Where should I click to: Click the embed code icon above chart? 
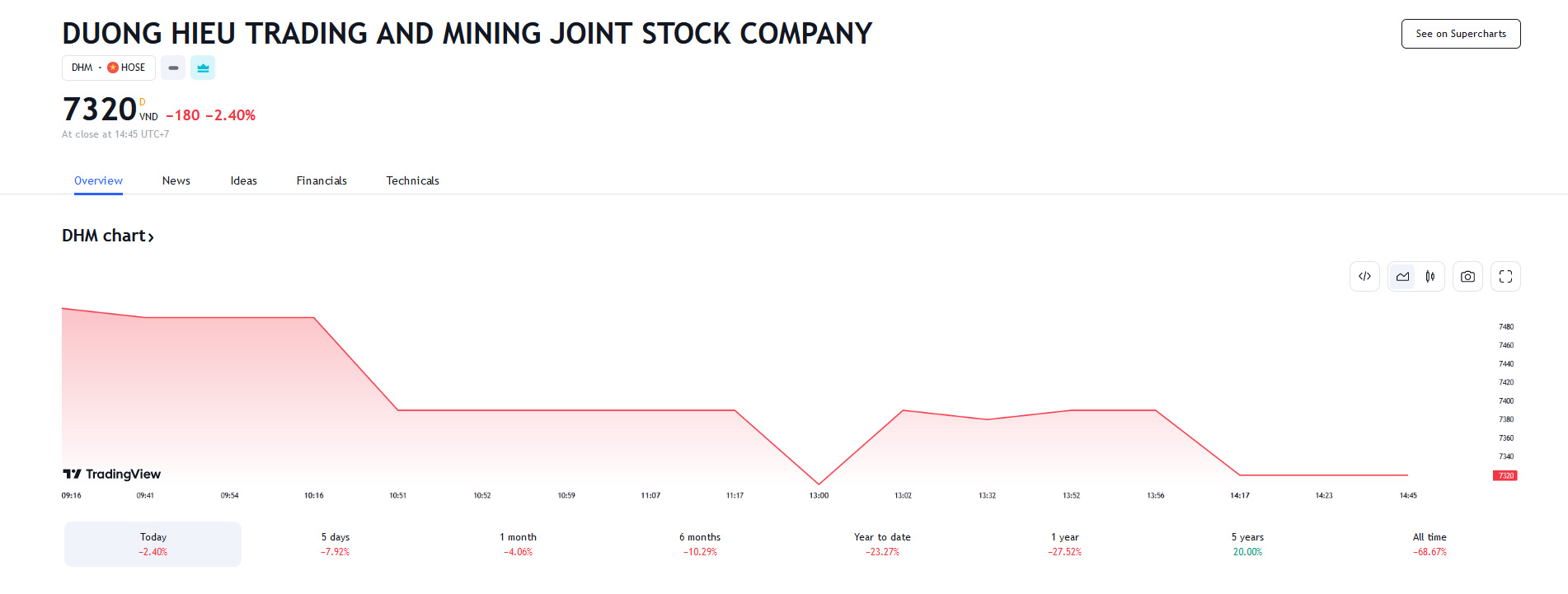pyautogui.click(x=1364, y=277)
